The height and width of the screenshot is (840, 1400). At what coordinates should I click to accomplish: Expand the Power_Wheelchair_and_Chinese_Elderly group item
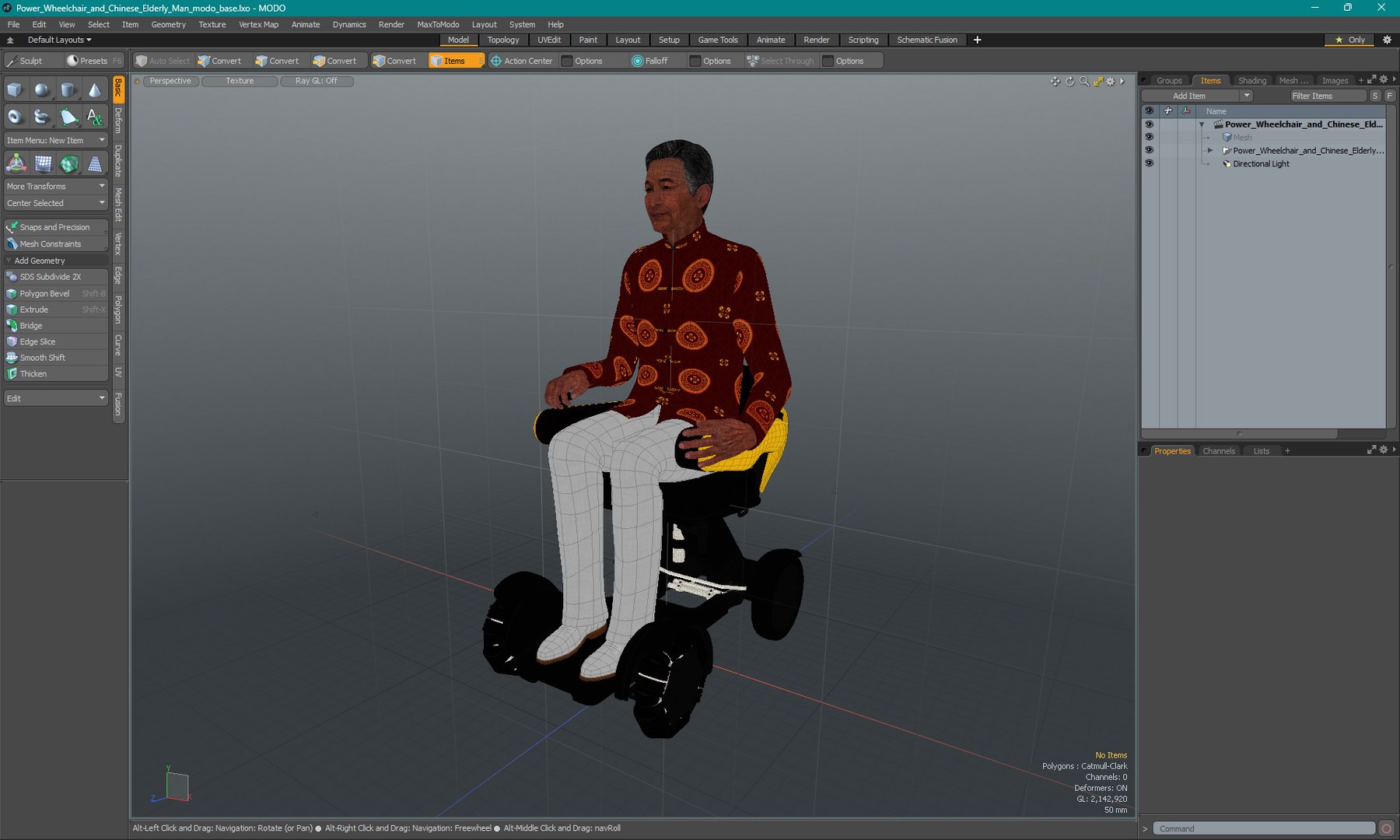pos(1210,150)
